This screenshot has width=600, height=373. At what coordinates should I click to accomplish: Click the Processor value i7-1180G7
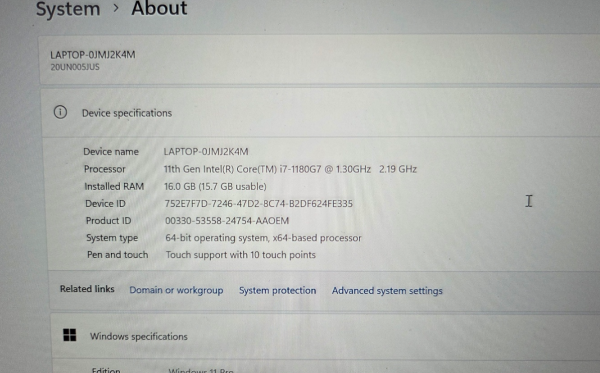[290, 169]
